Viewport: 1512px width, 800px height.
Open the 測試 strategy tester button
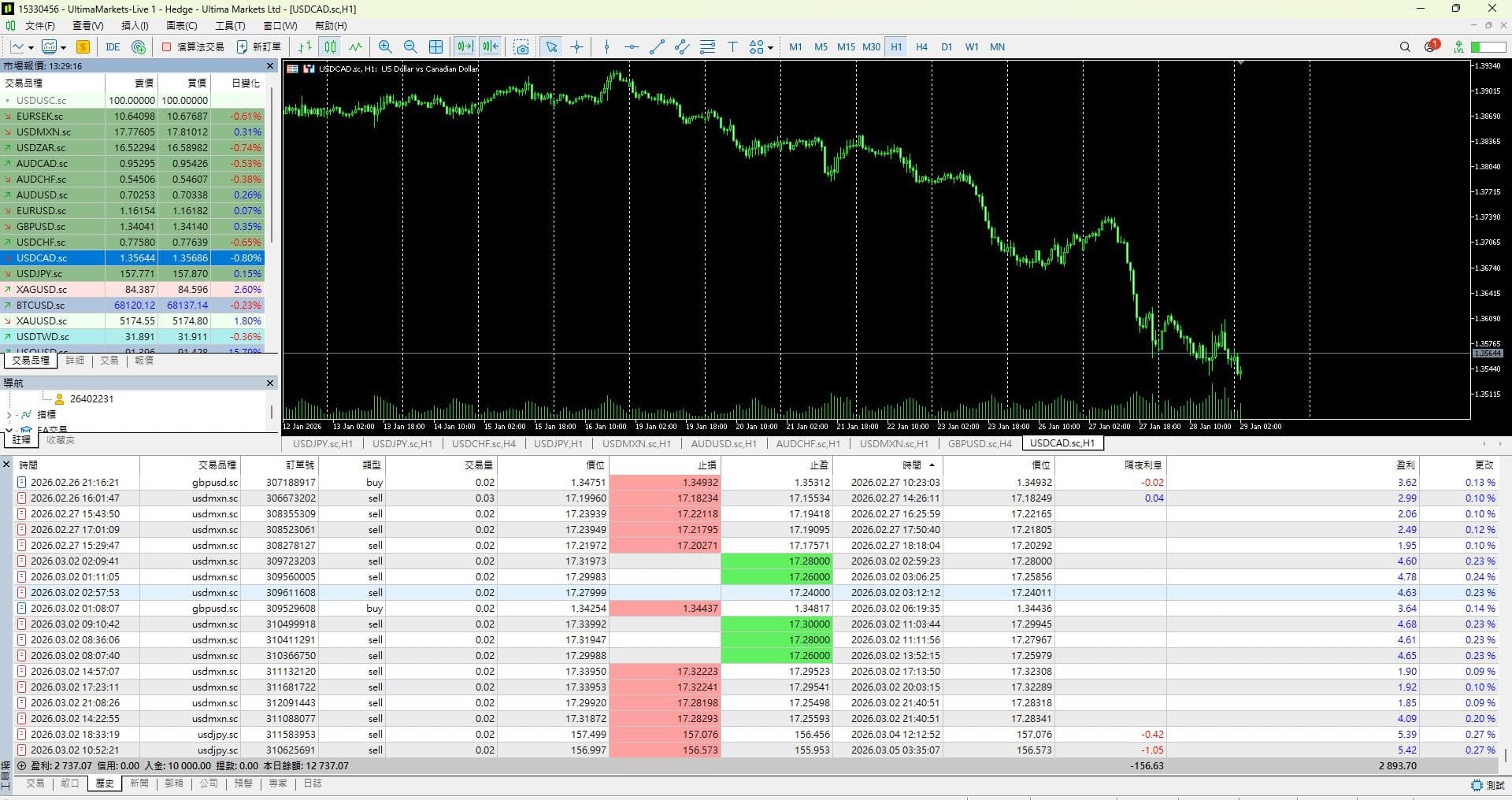point(1488,785)
